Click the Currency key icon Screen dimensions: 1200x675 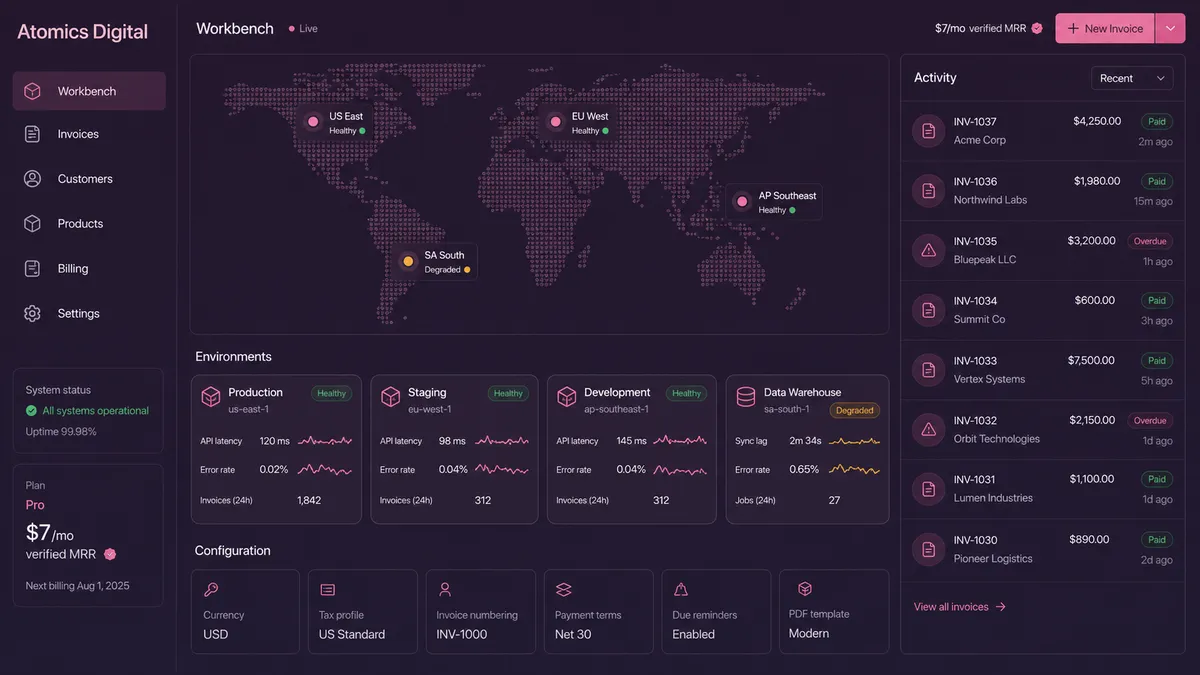tap(210, 590)
